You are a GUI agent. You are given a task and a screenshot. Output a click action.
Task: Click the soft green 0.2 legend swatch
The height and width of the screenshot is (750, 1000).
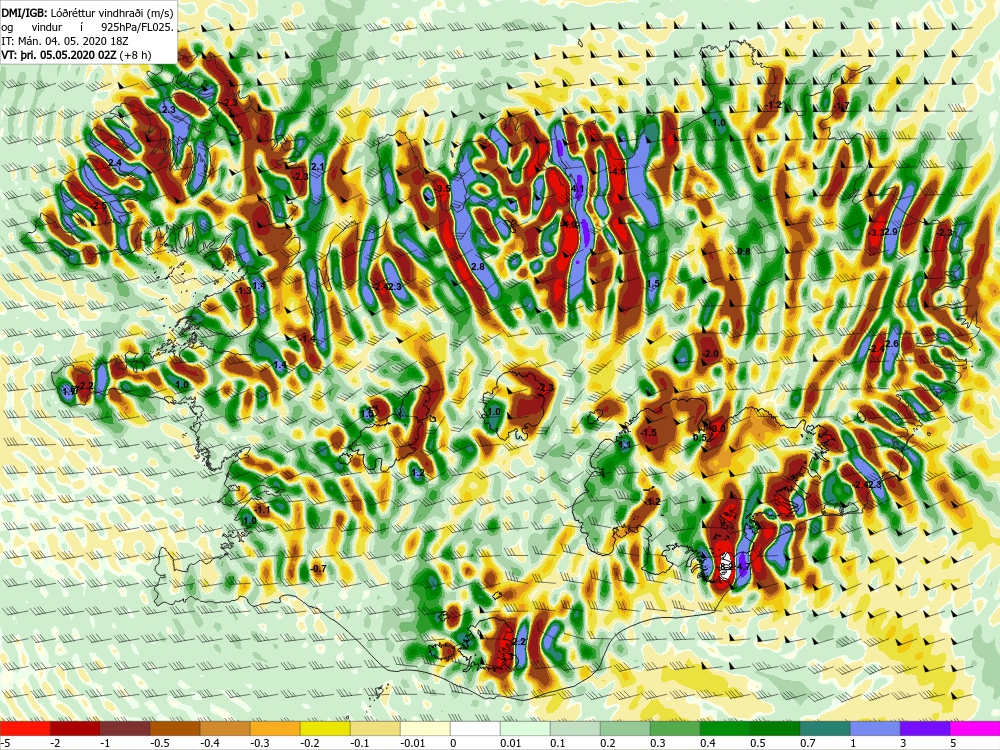[625, 728]
